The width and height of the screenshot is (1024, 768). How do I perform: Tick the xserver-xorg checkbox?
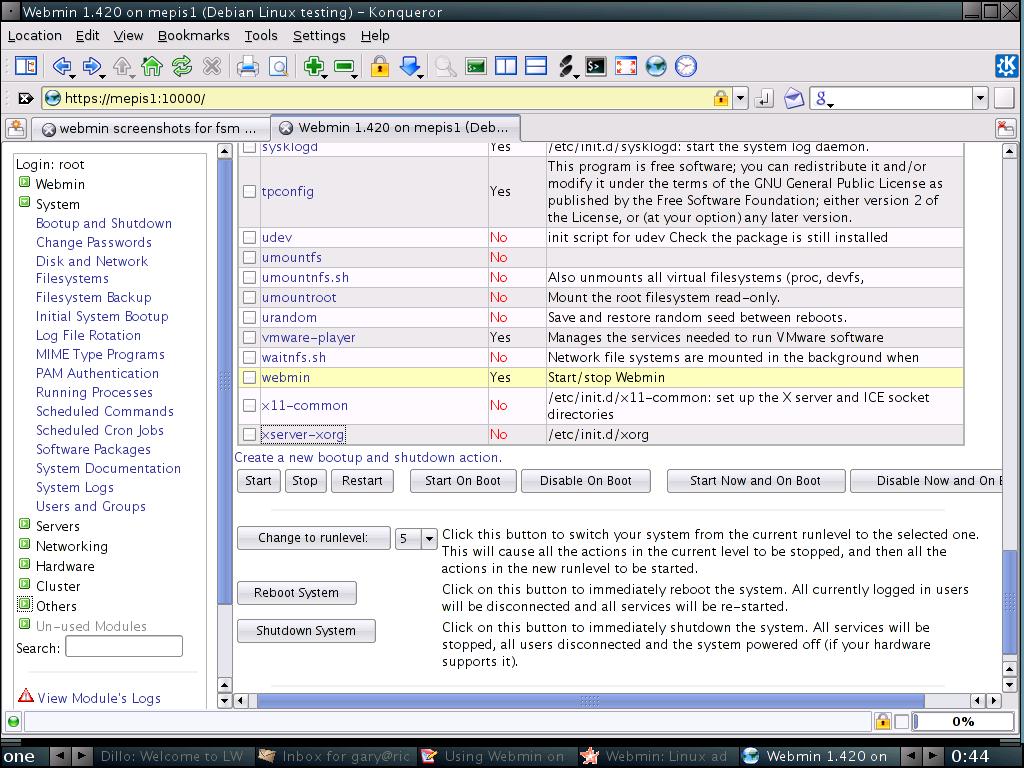(249, 434)
